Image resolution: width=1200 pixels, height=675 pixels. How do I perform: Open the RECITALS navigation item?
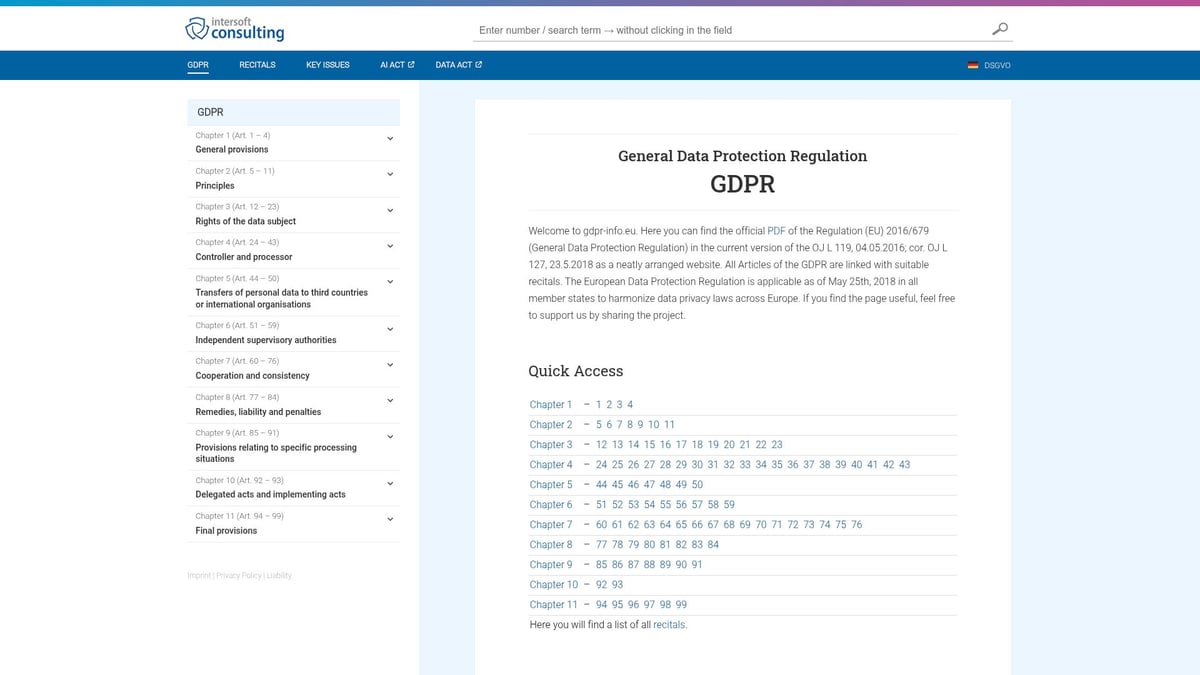coord(257,64)
